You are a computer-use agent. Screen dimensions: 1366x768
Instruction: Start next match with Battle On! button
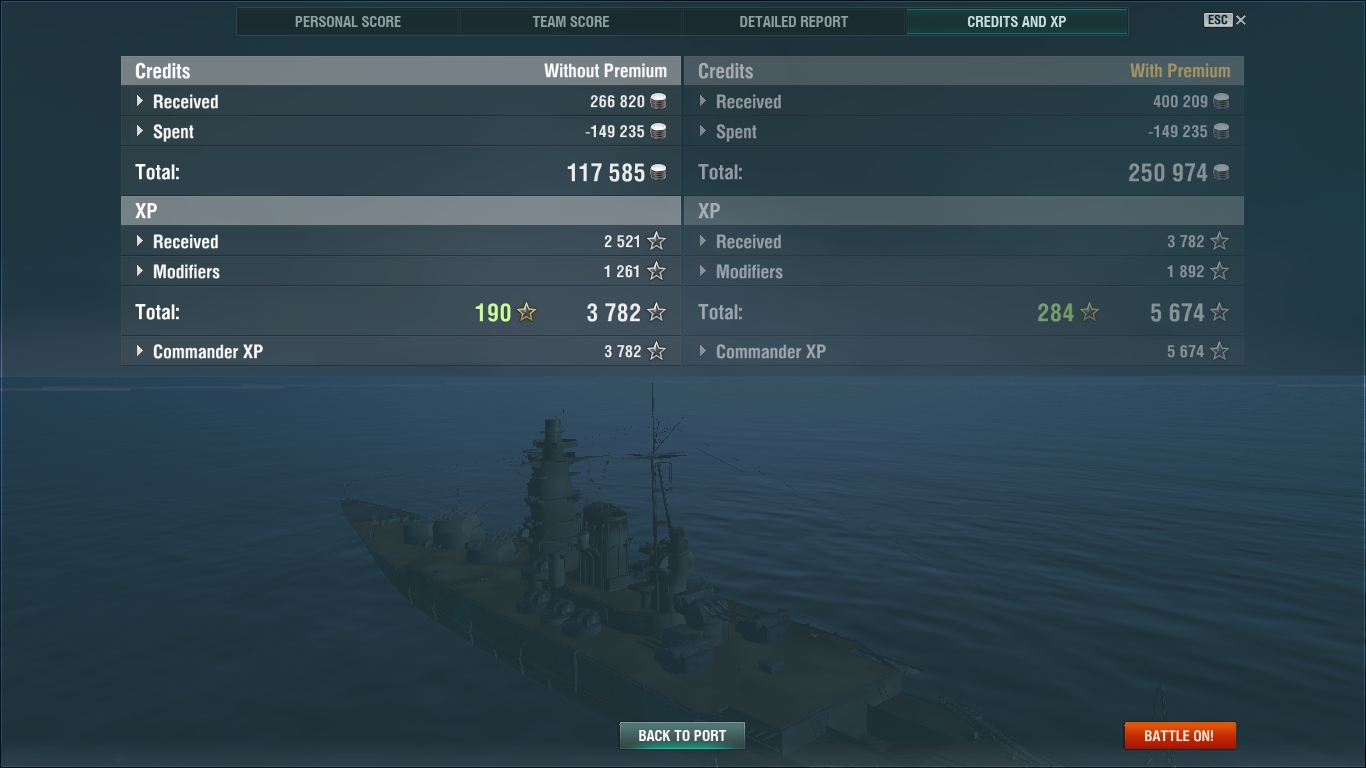(x=1180, y=735)
